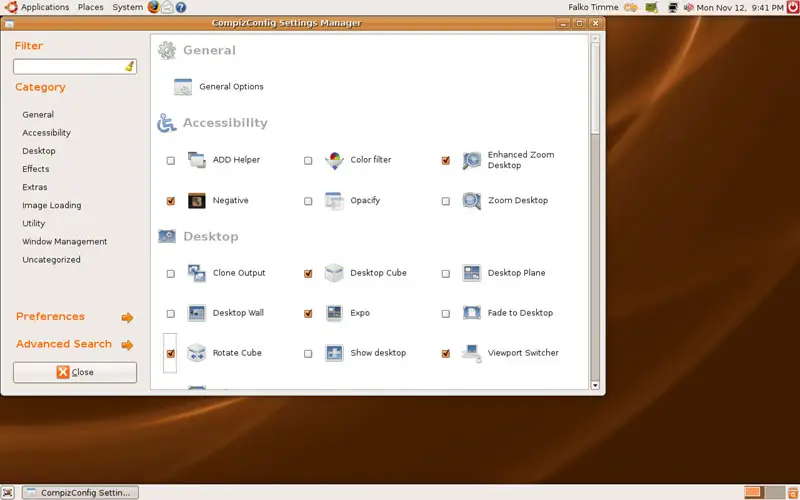Open the Expo plugin icon
Screen dimensions: 800x500
click(x=334, y=313)
